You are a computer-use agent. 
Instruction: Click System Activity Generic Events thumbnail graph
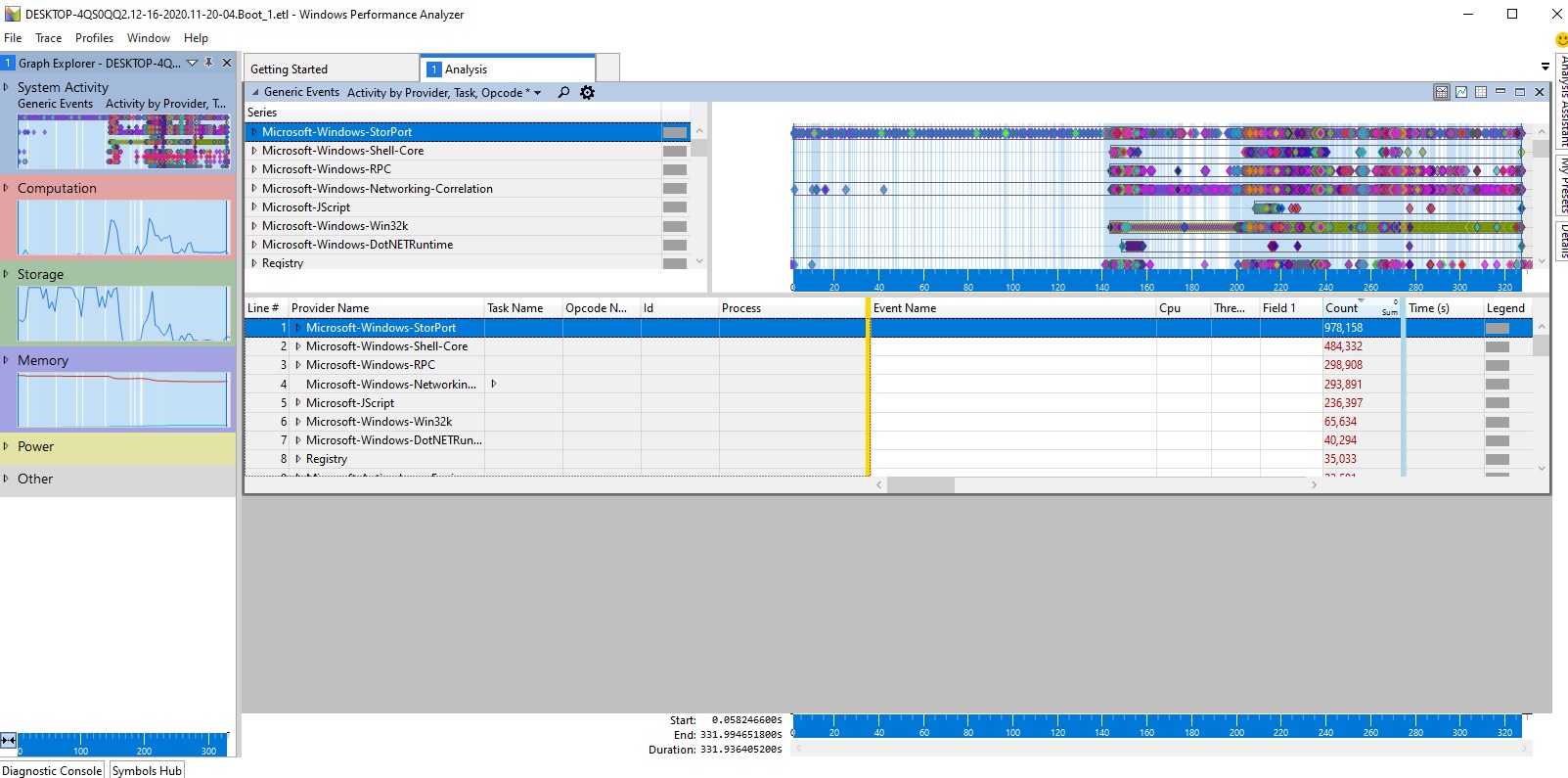click(x=123, y=141)
